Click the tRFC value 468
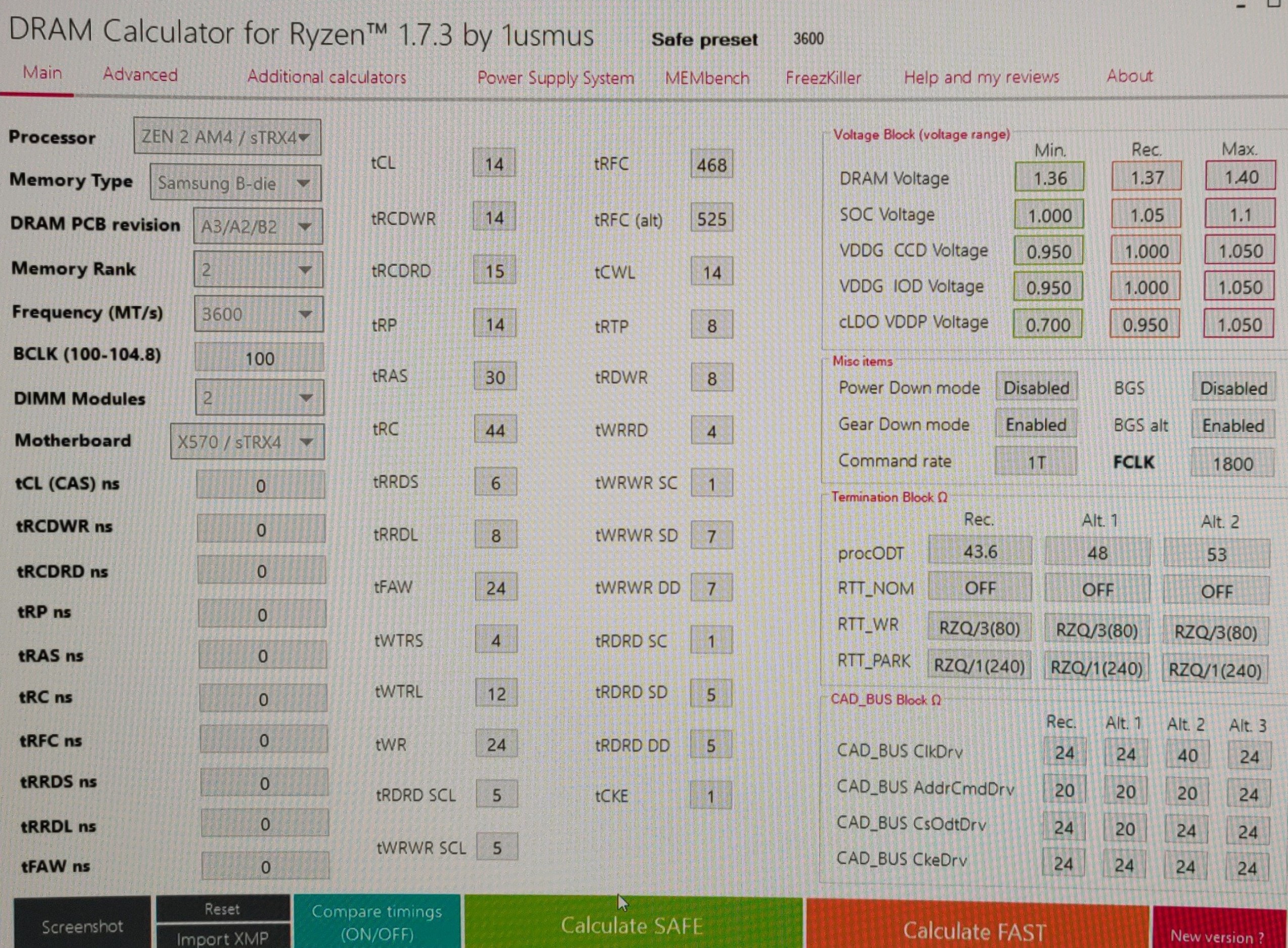 (711, 165)
